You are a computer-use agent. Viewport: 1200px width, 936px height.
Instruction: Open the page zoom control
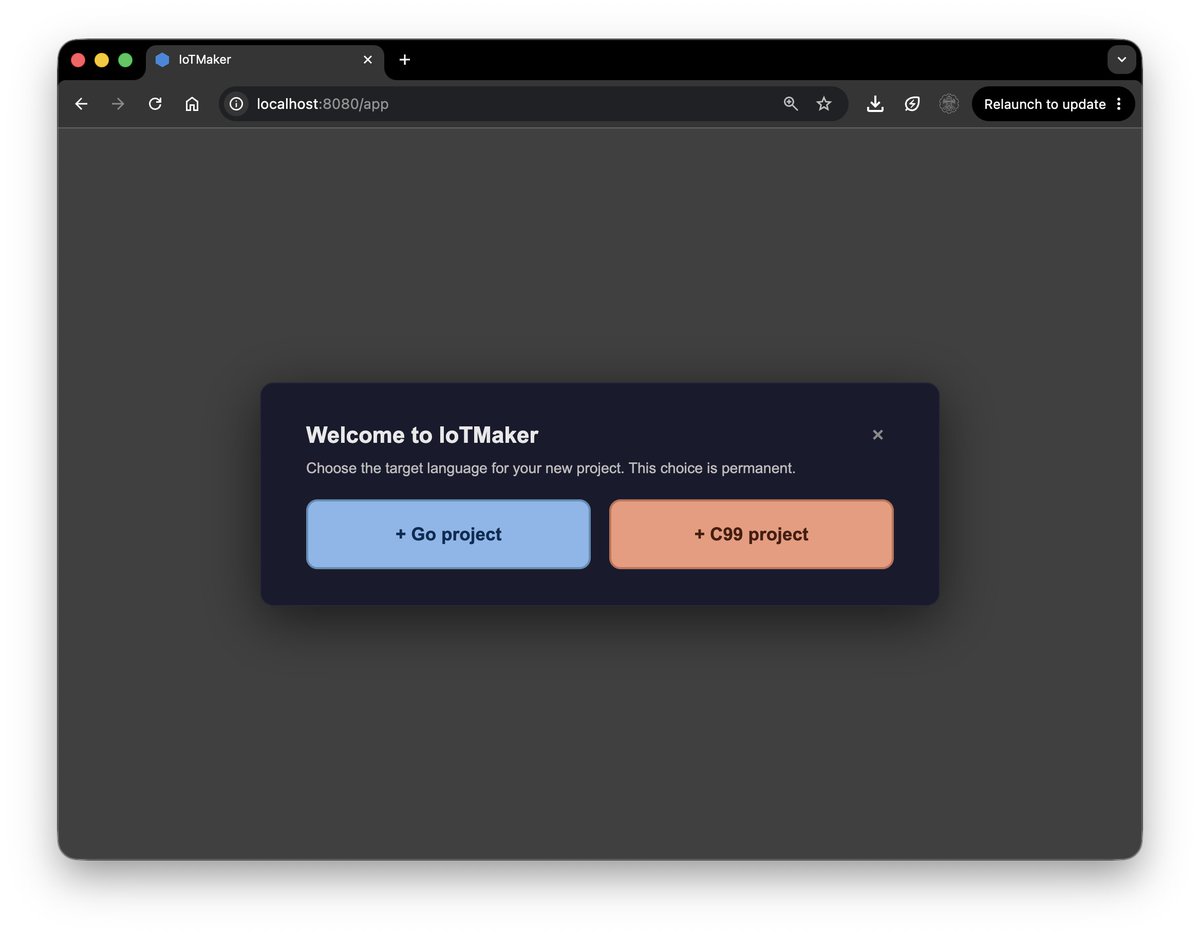pyautogui.click(x=791, y=104)
